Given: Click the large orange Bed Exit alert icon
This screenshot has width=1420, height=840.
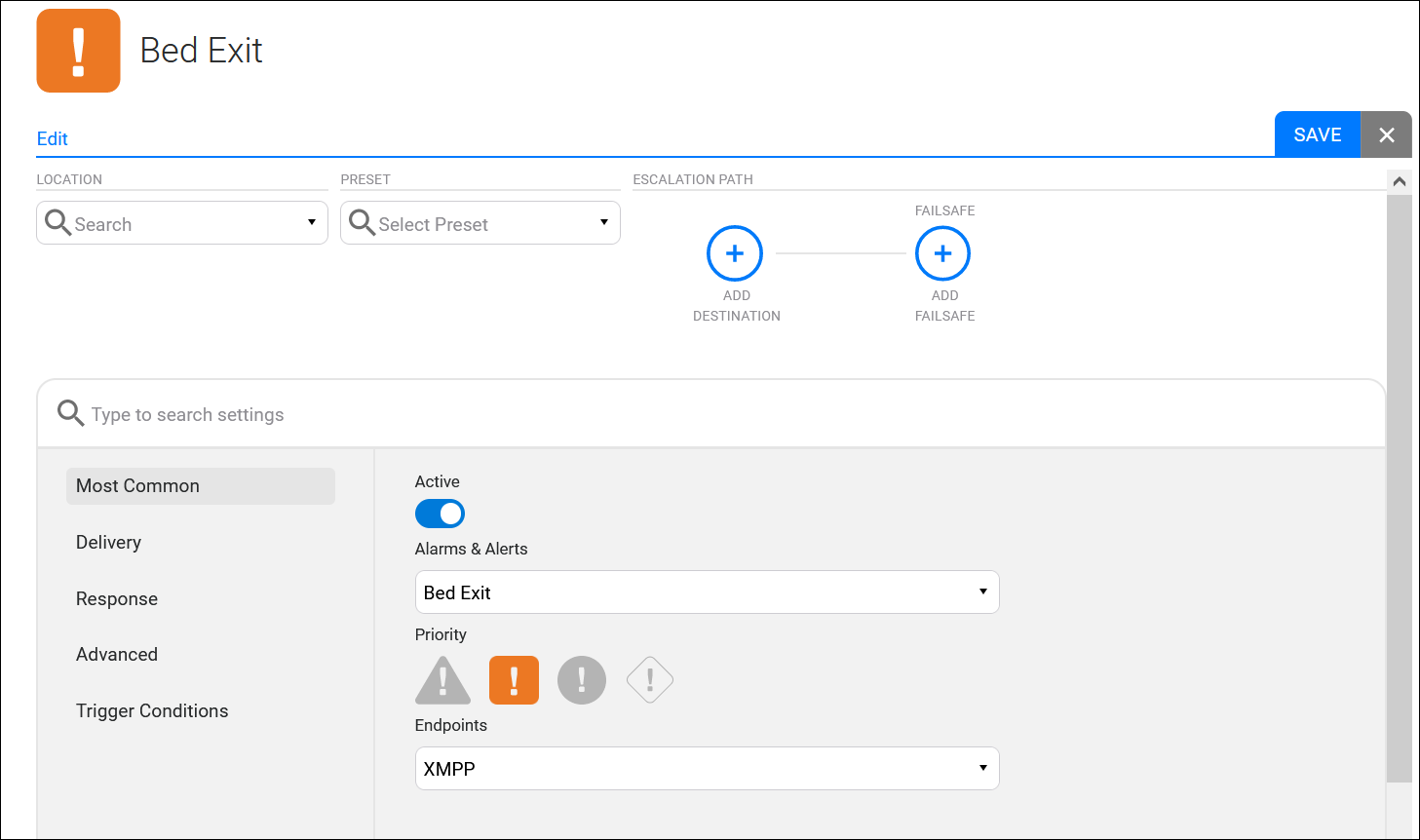Looking at the screenshot, I should pos(79,51).
